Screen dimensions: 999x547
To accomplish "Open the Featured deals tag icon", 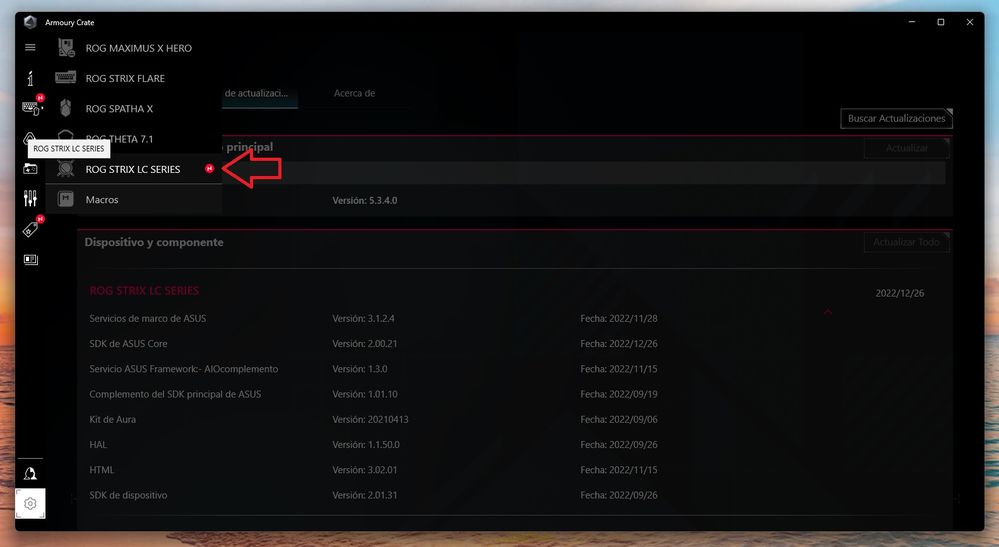I will point(30,229).
